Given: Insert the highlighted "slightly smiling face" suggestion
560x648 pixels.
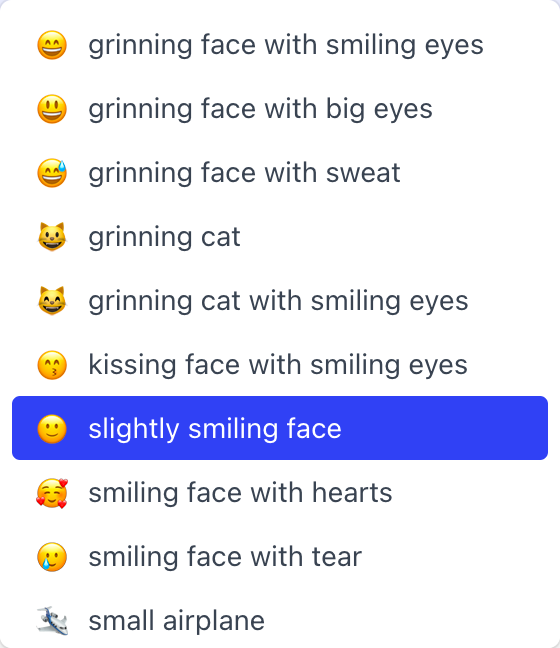Looking at the screenshot, I should pos(280,428).
